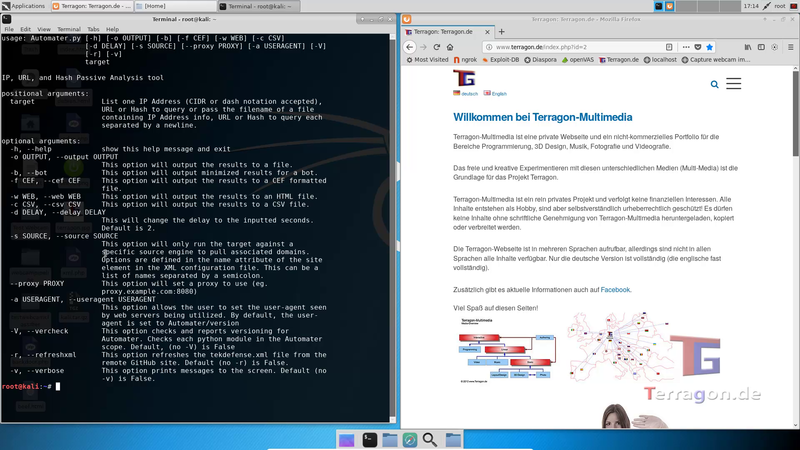Image resolution: width=800 pixels, height=450 pixels.
Task: Click the Firefox forward arrow
Action: click(x=423, y=47)
